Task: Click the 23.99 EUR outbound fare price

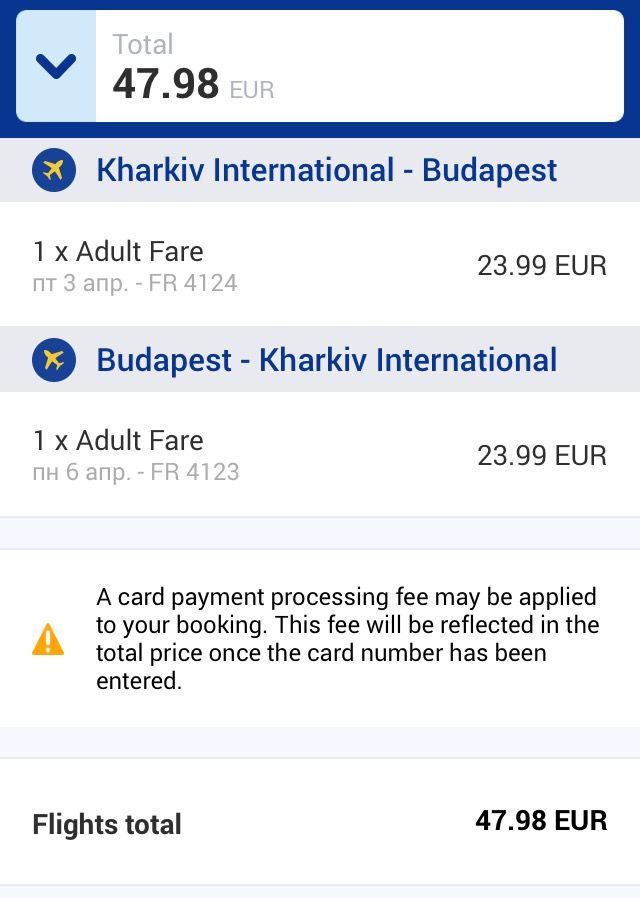Action: coord(542,266)
